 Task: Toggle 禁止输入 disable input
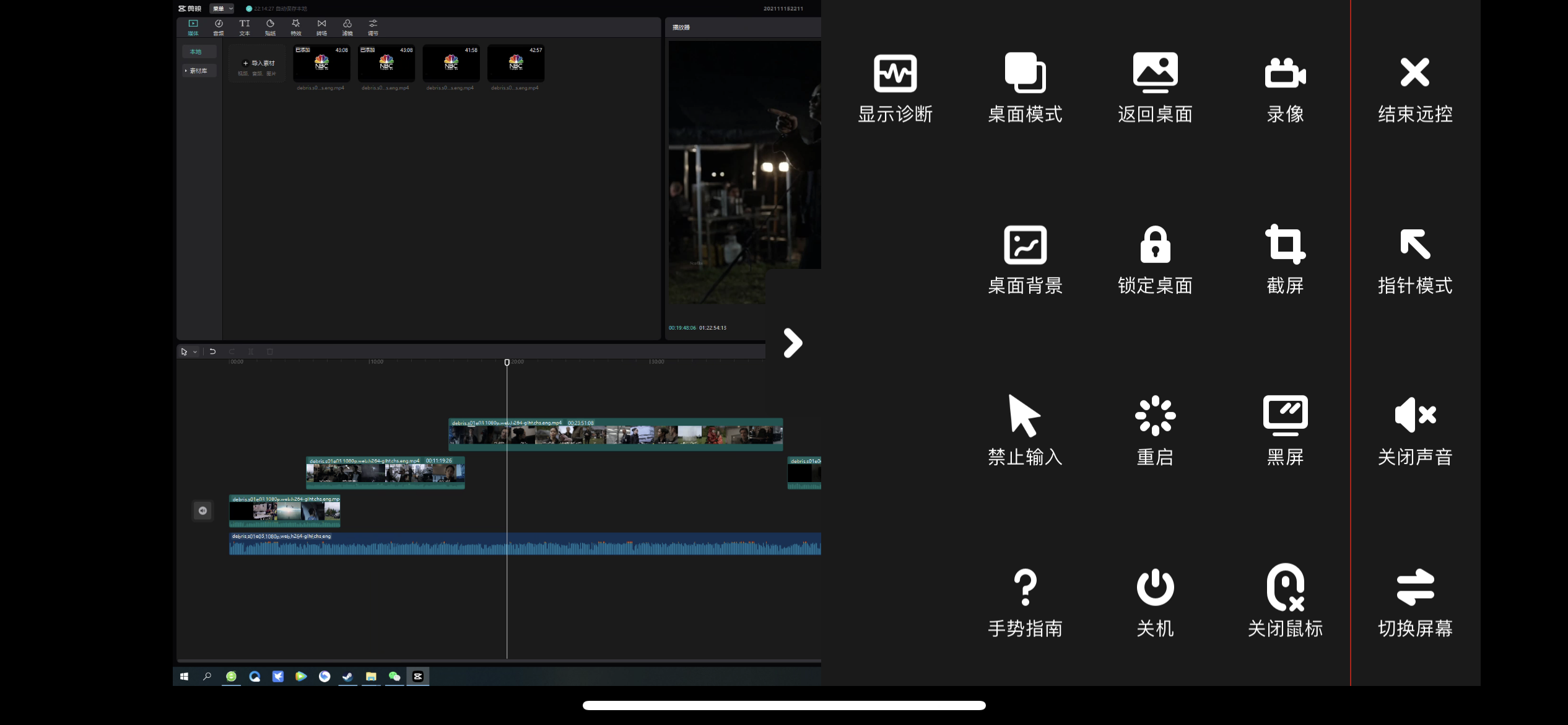tap(1025, 416)
